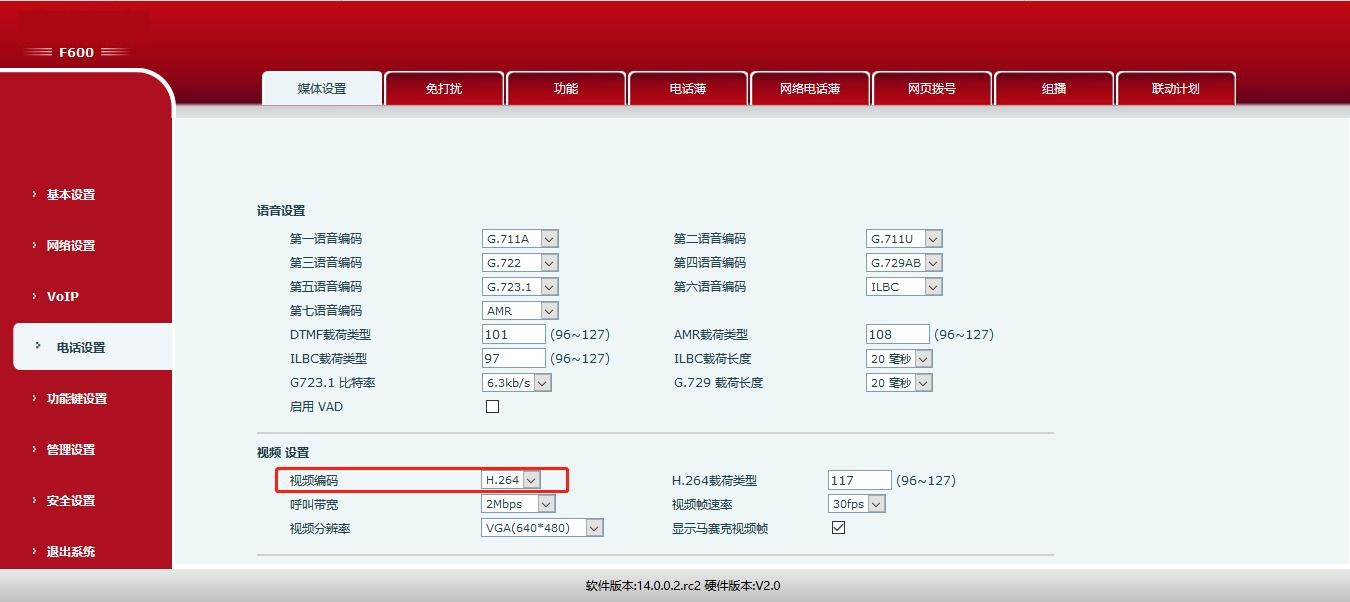Uncheck 显示马赛克视频帧 option

click(837, 527)
